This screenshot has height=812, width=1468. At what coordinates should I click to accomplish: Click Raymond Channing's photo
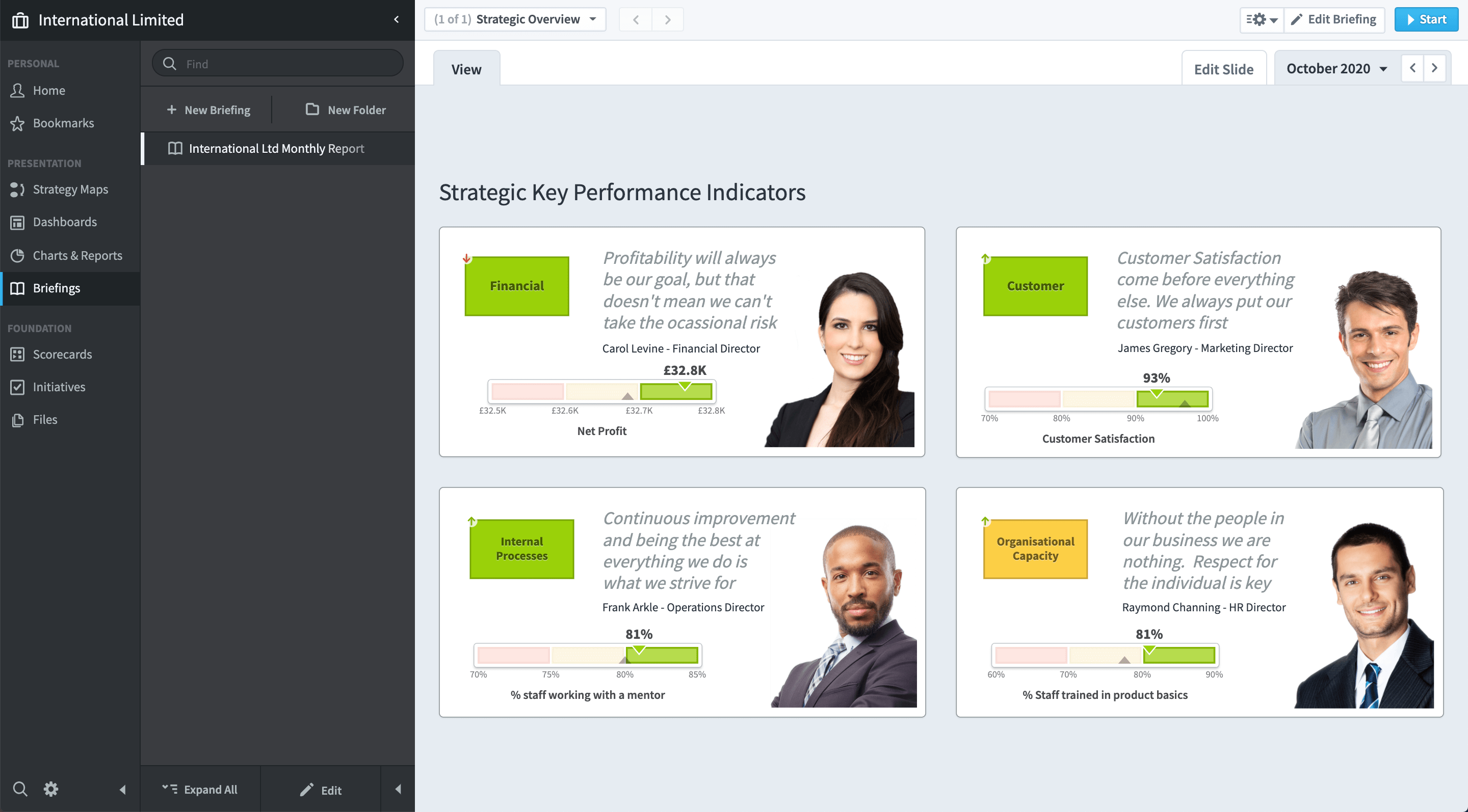[1364, 615]
